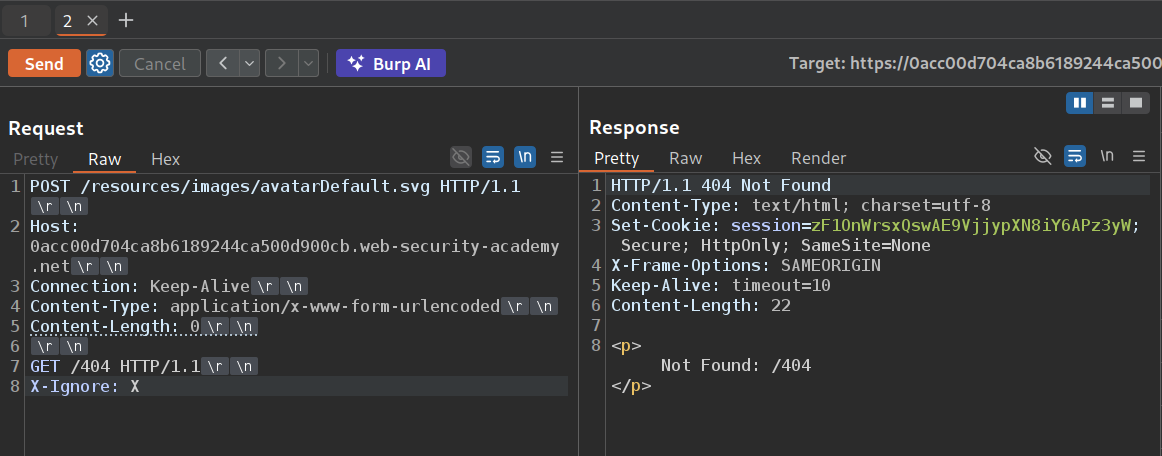Switch to top-bottom stacked layout view
The width and height of the screenshot is (1162, 456).
coord(1107,103)
